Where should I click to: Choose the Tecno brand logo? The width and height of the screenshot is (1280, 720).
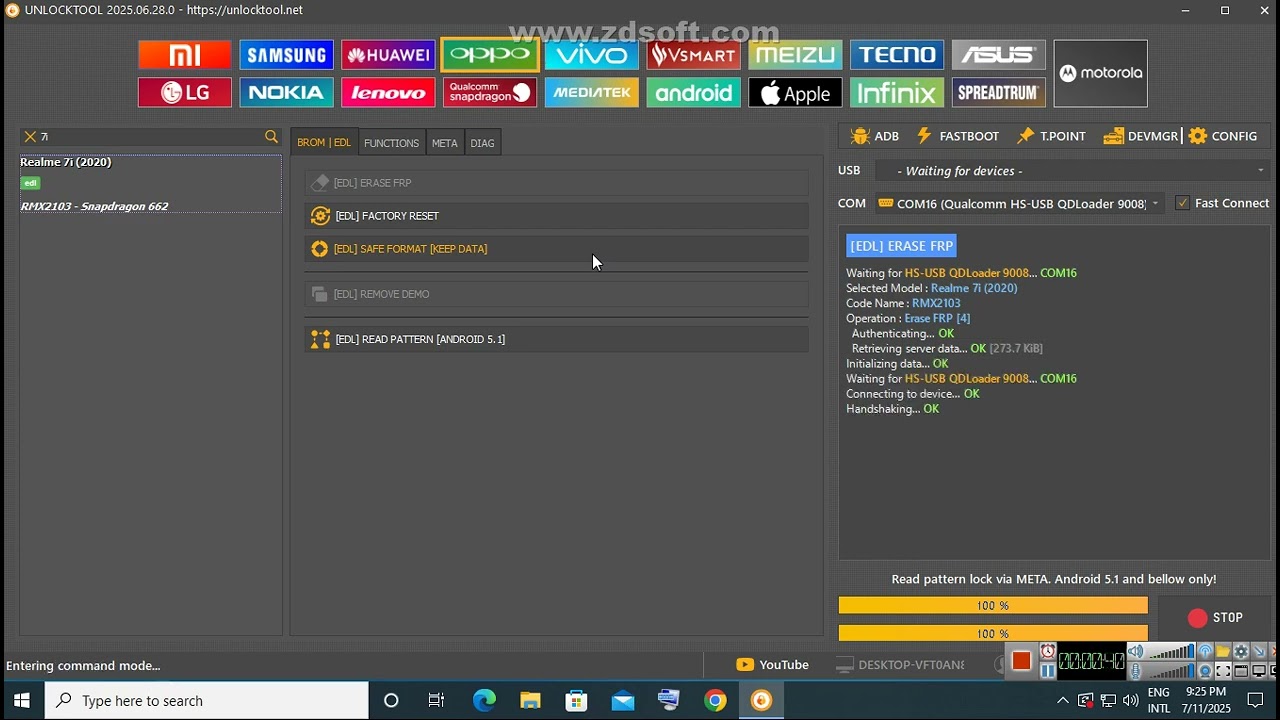coord(897,55)
